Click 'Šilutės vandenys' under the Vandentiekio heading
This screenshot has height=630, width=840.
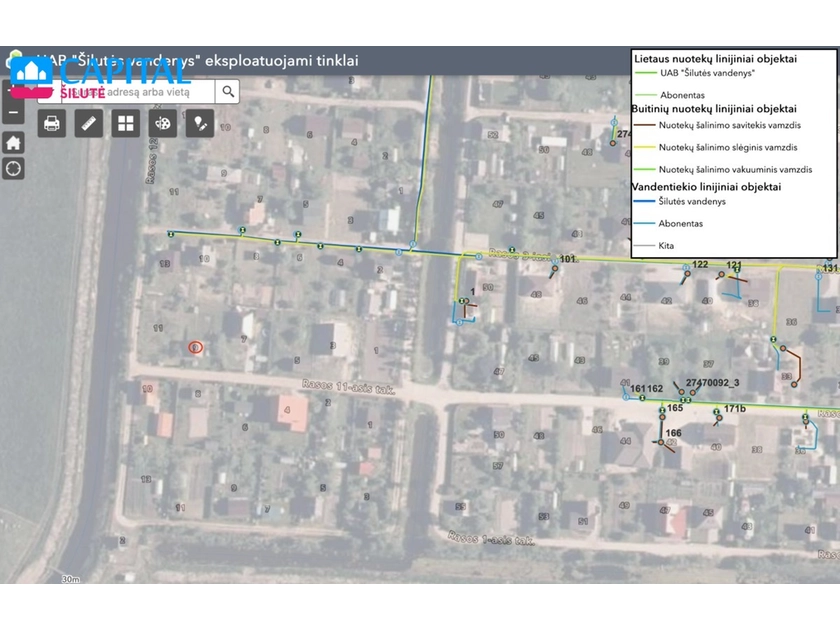(692, 201)
